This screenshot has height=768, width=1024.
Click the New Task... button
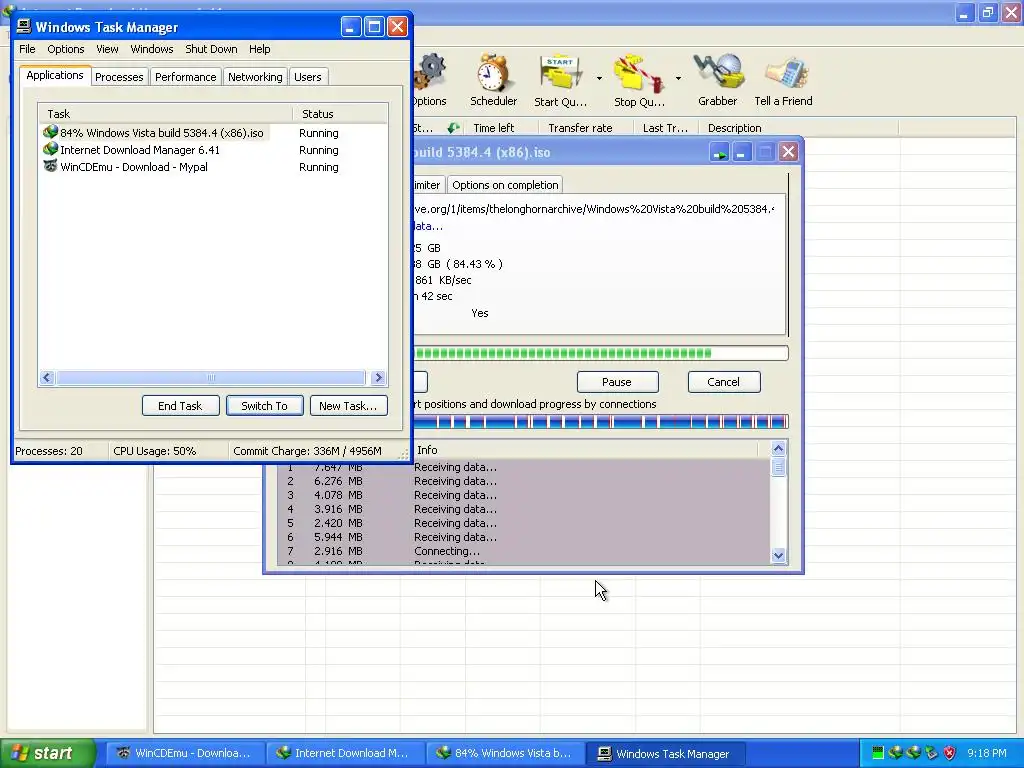click(348, 406)
